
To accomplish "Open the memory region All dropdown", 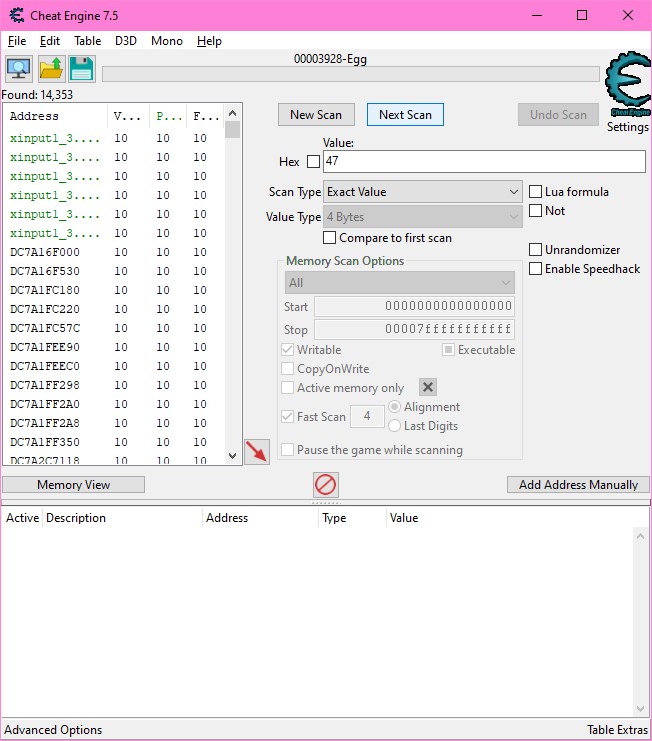I will click(x=400, y=283).
